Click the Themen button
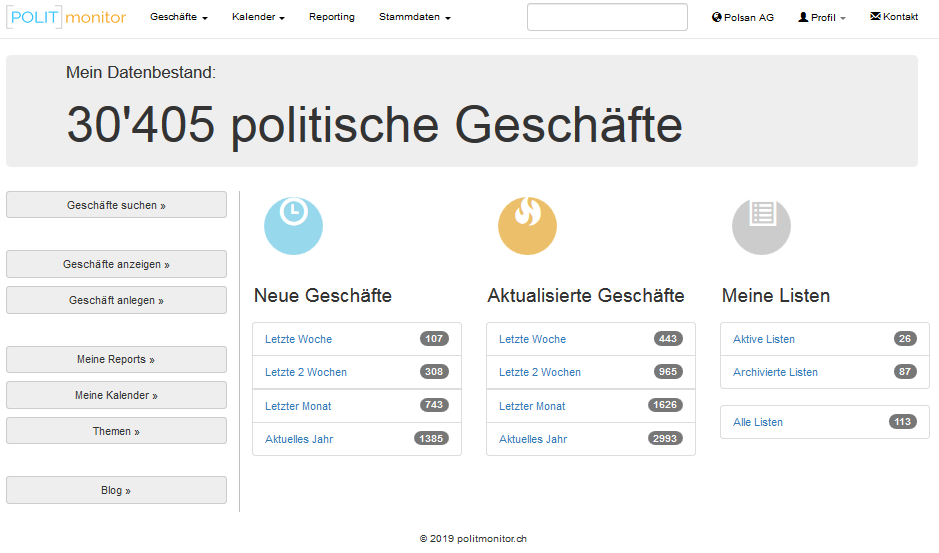939x553 pixels. pyautogui.click(x=116, y=431)
